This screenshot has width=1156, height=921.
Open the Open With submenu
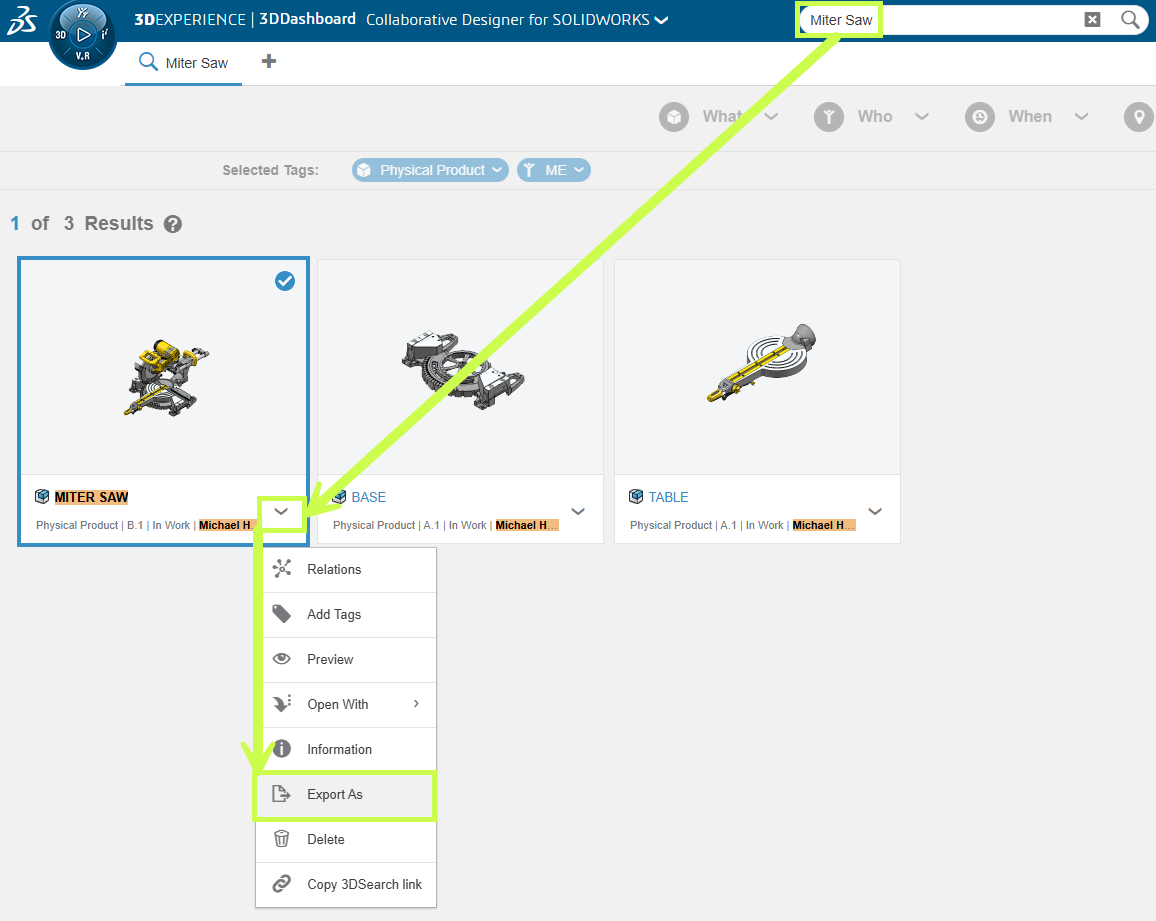pos(346,705)
